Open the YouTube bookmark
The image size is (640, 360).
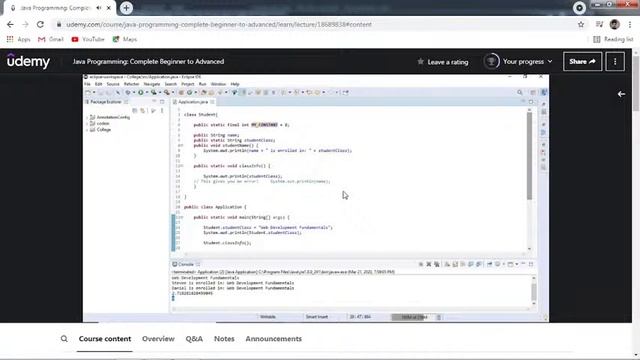coord(88,39)
